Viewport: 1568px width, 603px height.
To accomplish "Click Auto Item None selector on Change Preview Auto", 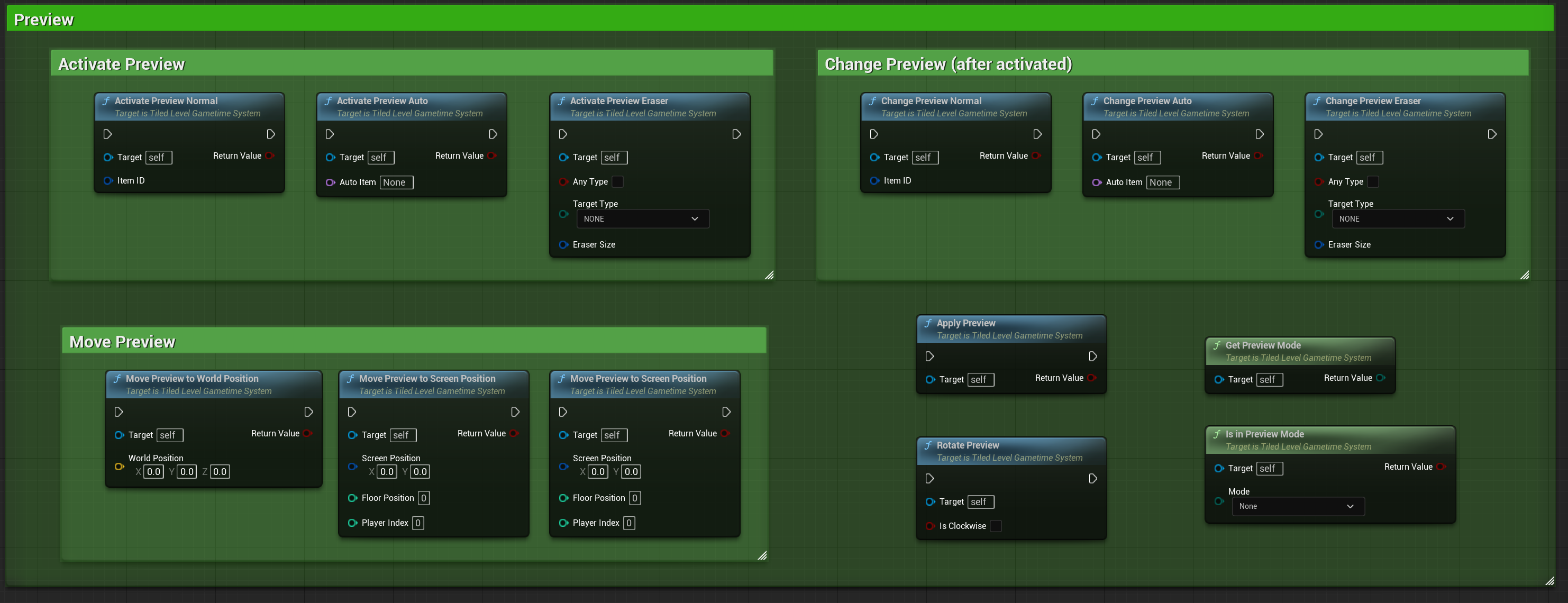I will [1162, 182].
